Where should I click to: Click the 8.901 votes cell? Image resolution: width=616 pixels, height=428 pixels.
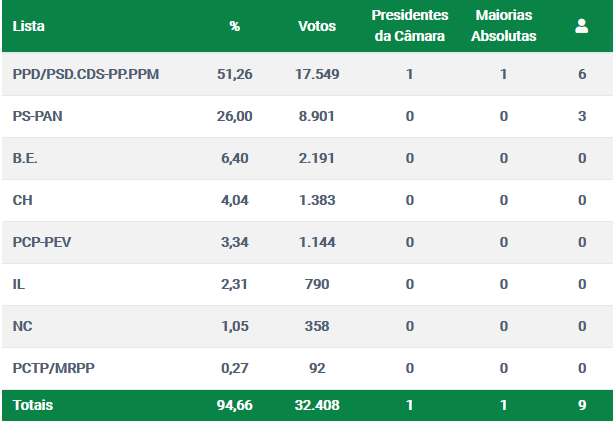pos(317,116)
